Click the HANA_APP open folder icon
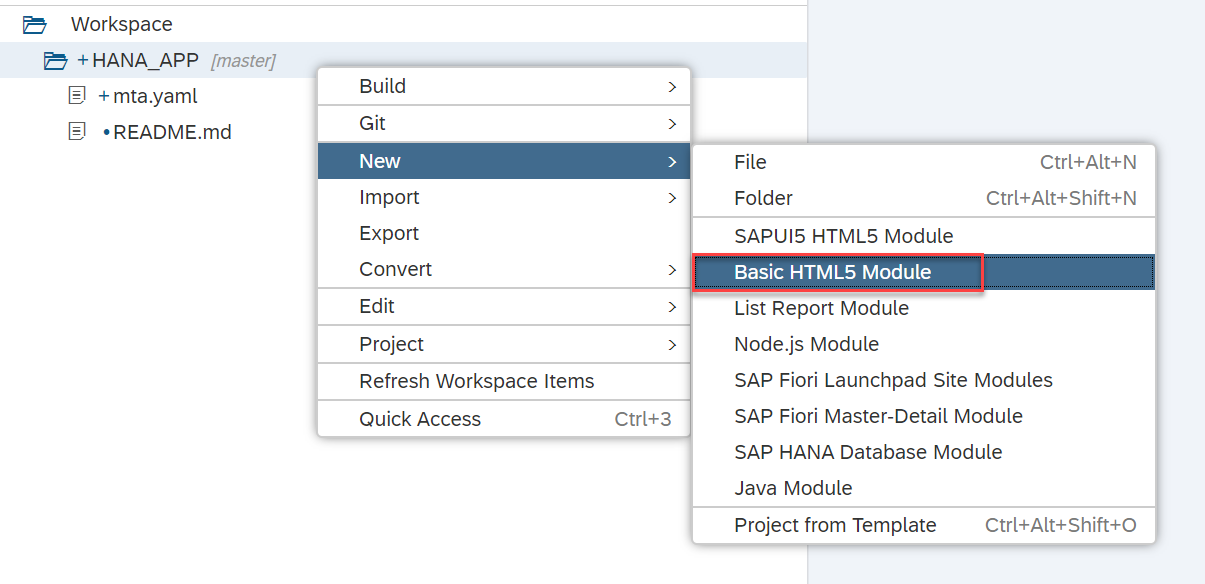 (x=55, y=61)
